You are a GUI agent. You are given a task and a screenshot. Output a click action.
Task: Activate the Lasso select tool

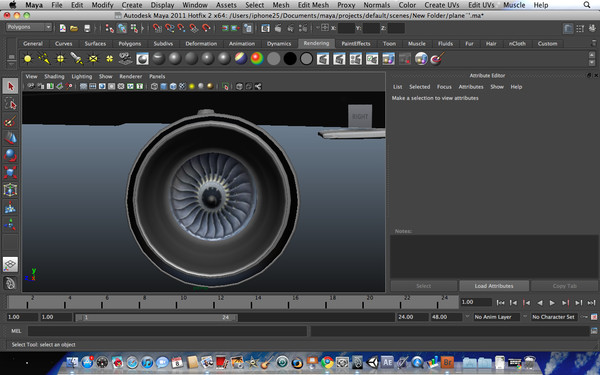pos(10,104)
